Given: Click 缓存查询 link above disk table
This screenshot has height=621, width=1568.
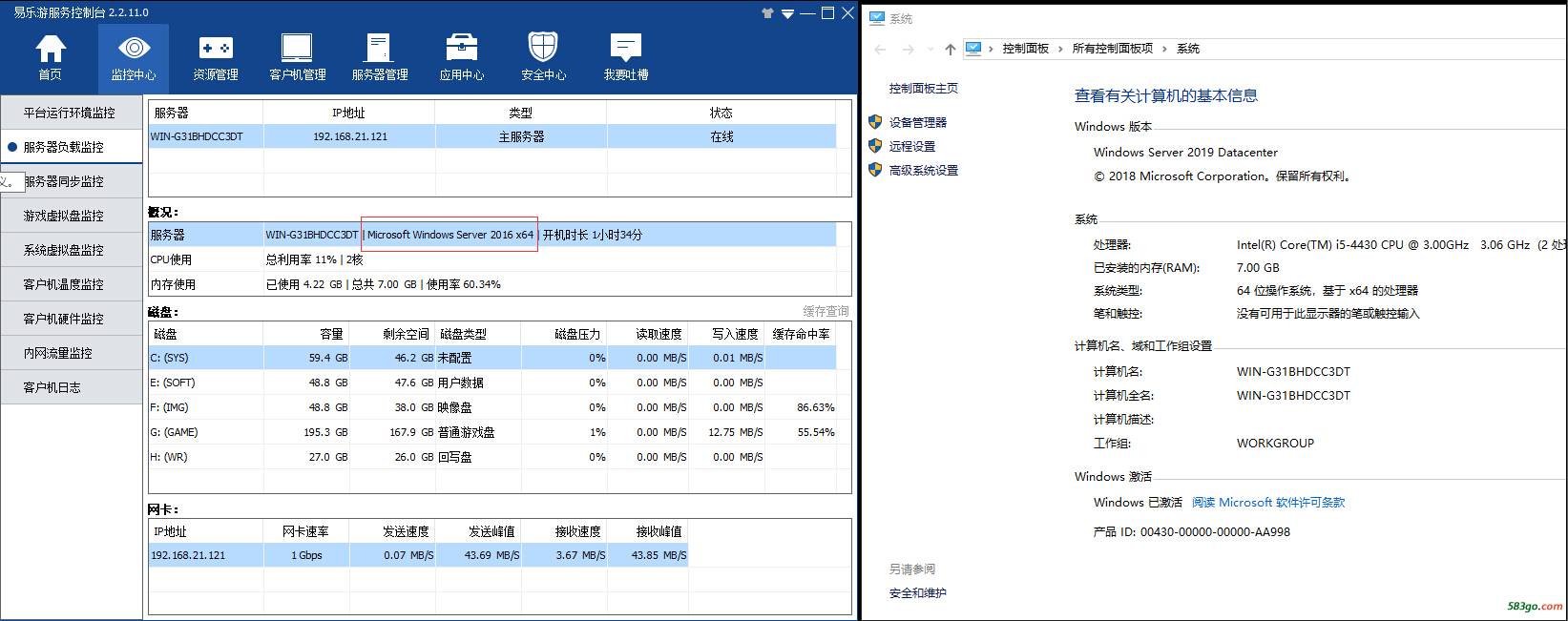Looking at the screenshot, I should [x=826, y=312].
